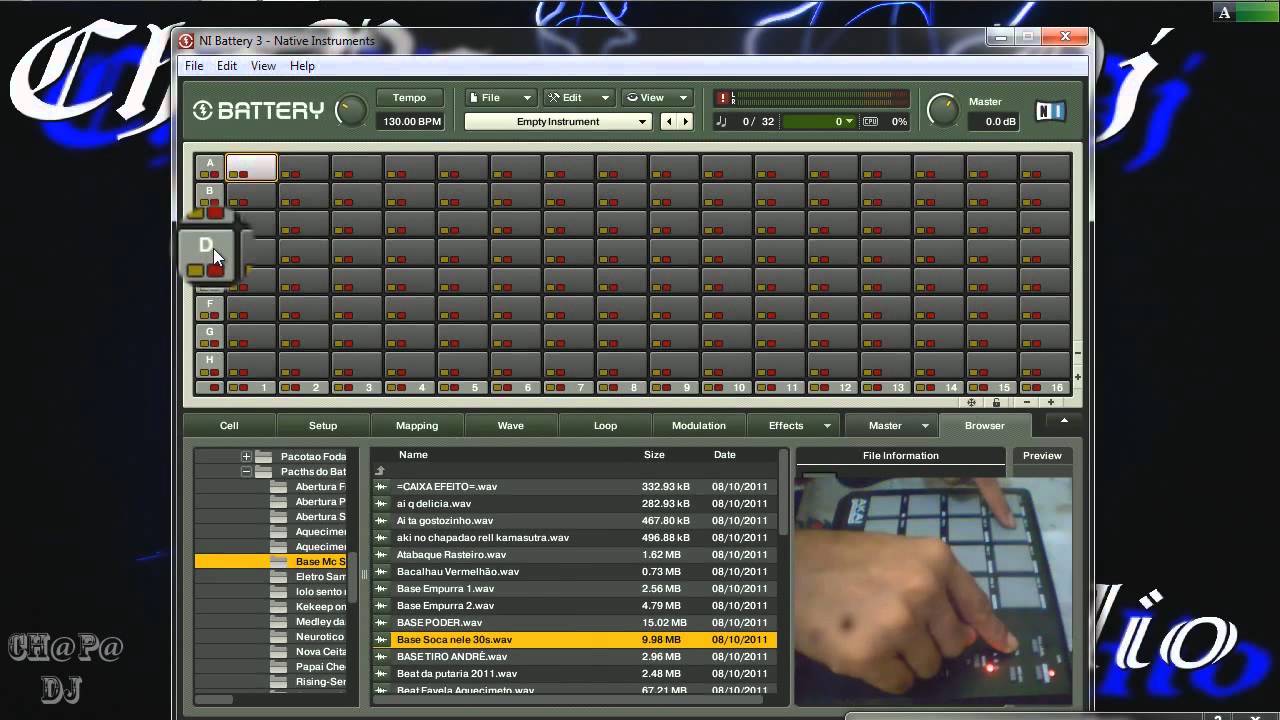
Task: Click the Tempo knob
Action: coord(351,110)
